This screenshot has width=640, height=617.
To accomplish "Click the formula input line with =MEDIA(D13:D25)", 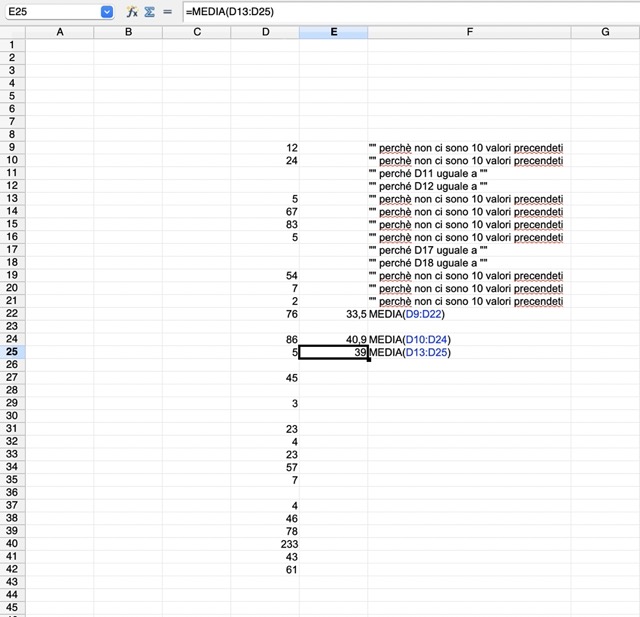I will click(400, 12).
